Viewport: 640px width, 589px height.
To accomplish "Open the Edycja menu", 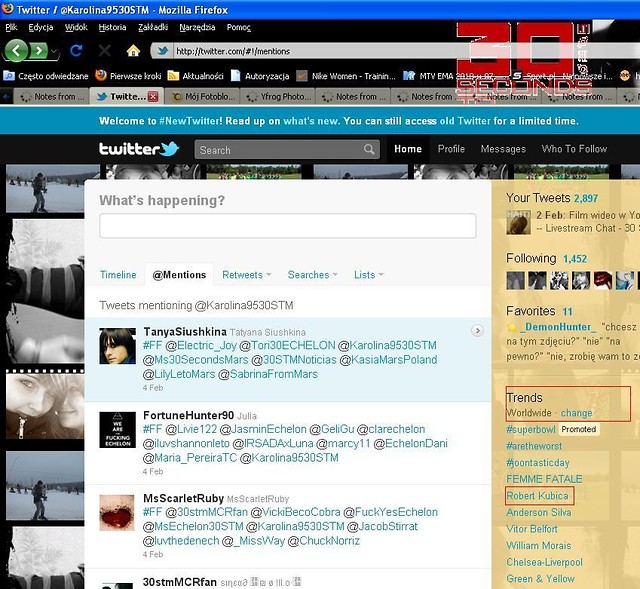I will 41,27.
